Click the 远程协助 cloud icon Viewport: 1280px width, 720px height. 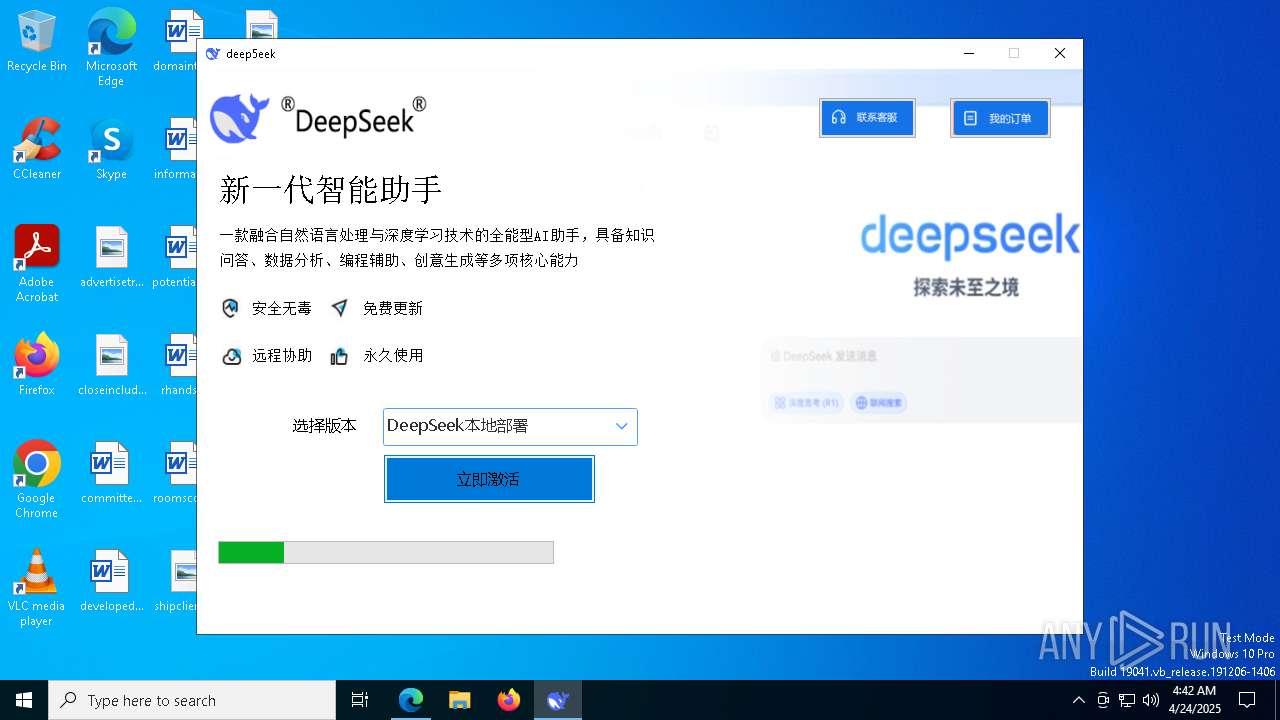tap(231, 356)
